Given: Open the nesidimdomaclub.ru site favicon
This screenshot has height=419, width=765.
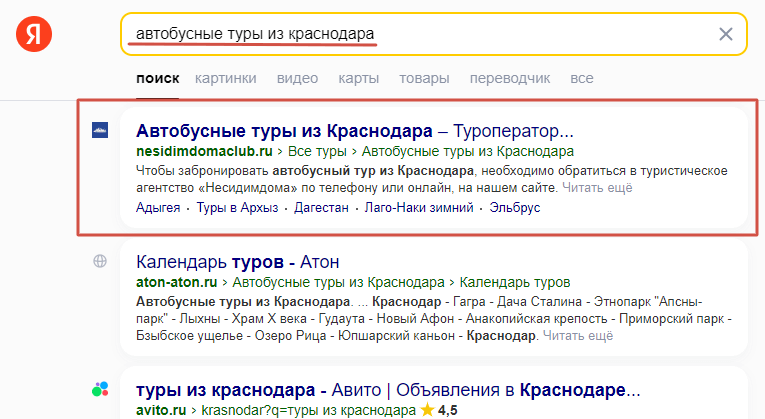Looking at the screenshot, I should pyautogui.click(x=100, y=130).
